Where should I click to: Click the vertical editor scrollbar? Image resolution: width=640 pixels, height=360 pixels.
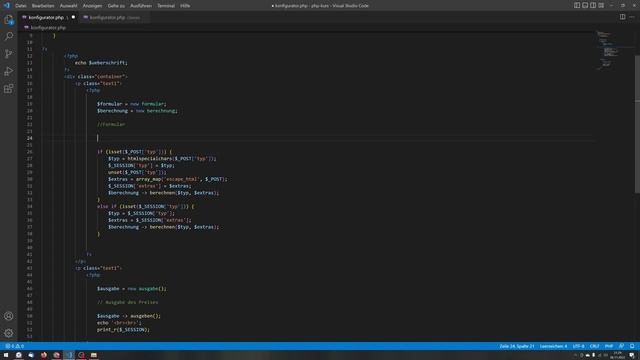(637, 124)
